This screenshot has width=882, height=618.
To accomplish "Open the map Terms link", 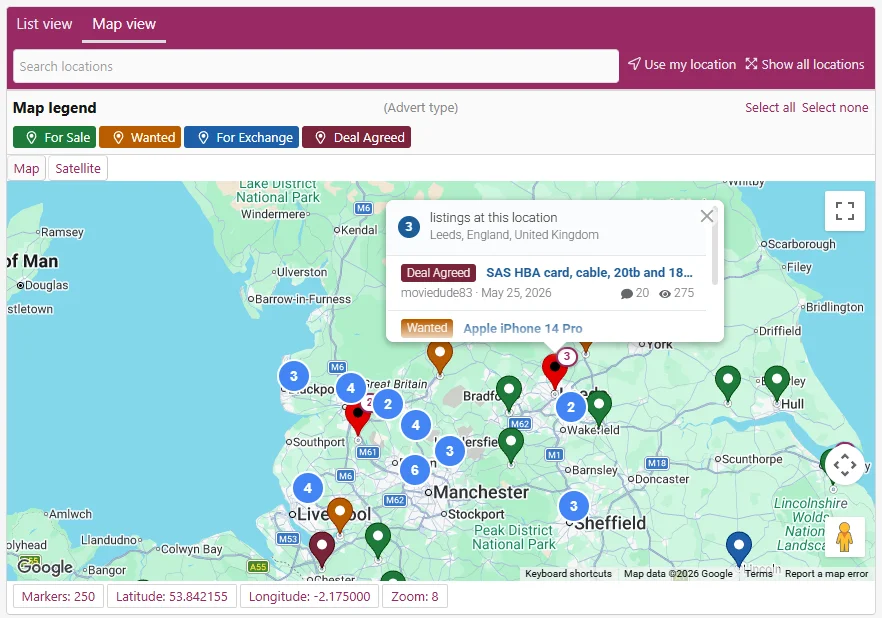I will [758, 574].
